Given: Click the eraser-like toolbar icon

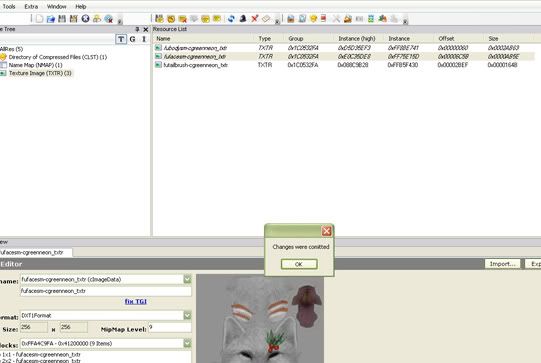Looking at the screenshot, I should (266, 19).
